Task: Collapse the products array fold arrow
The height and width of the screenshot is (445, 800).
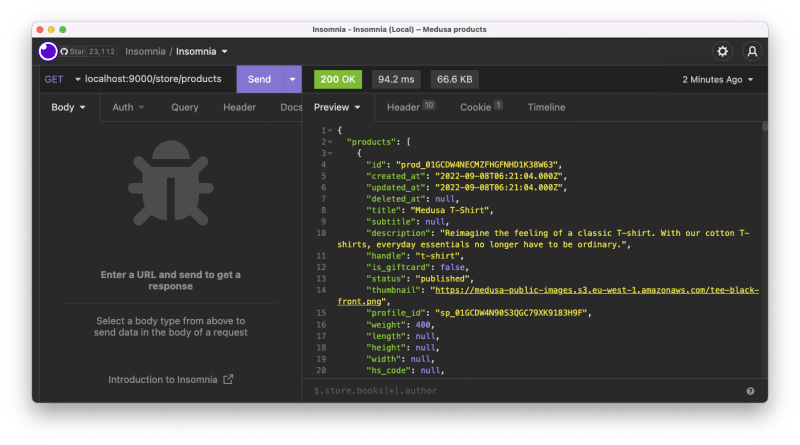Action: tap(330, 142)
